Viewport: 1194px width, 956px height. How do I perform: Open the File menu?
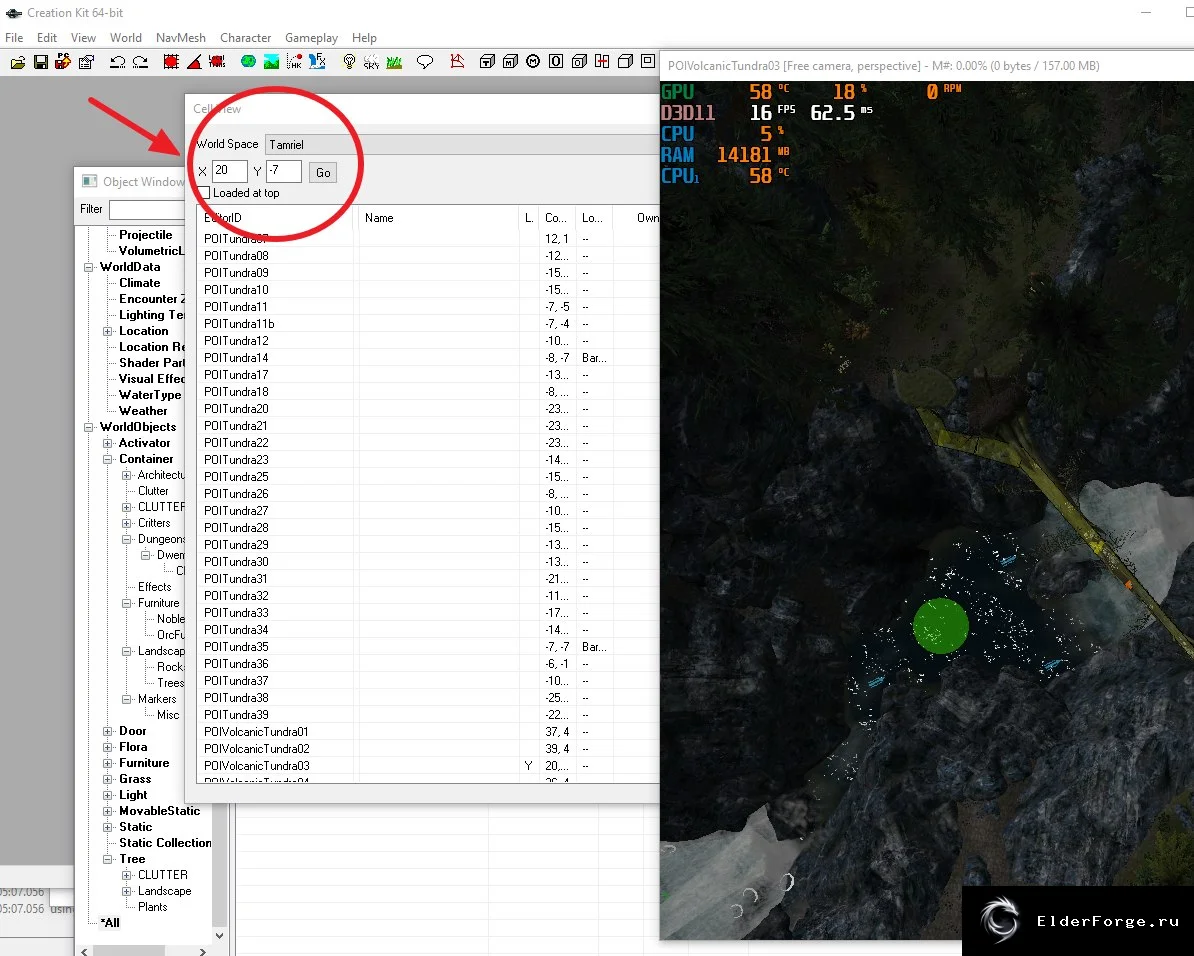tap(14, 38)
